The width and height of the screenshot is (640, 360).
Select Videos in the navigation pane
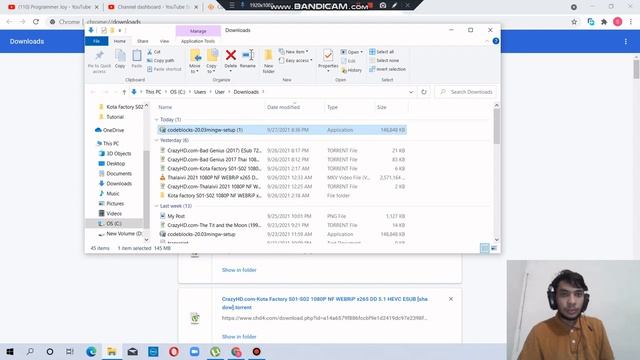click(110, 213)
